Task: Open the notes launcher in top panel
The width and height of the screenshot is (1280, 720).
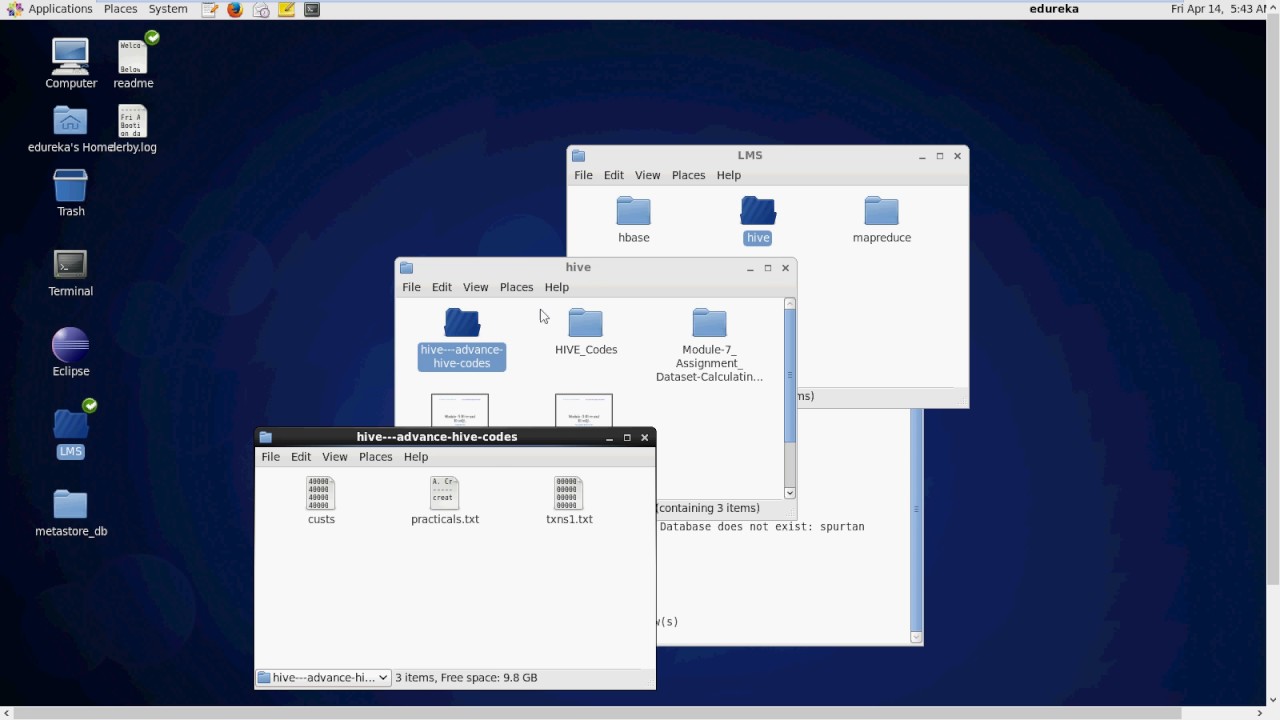Action: click(x=287, y=10)
